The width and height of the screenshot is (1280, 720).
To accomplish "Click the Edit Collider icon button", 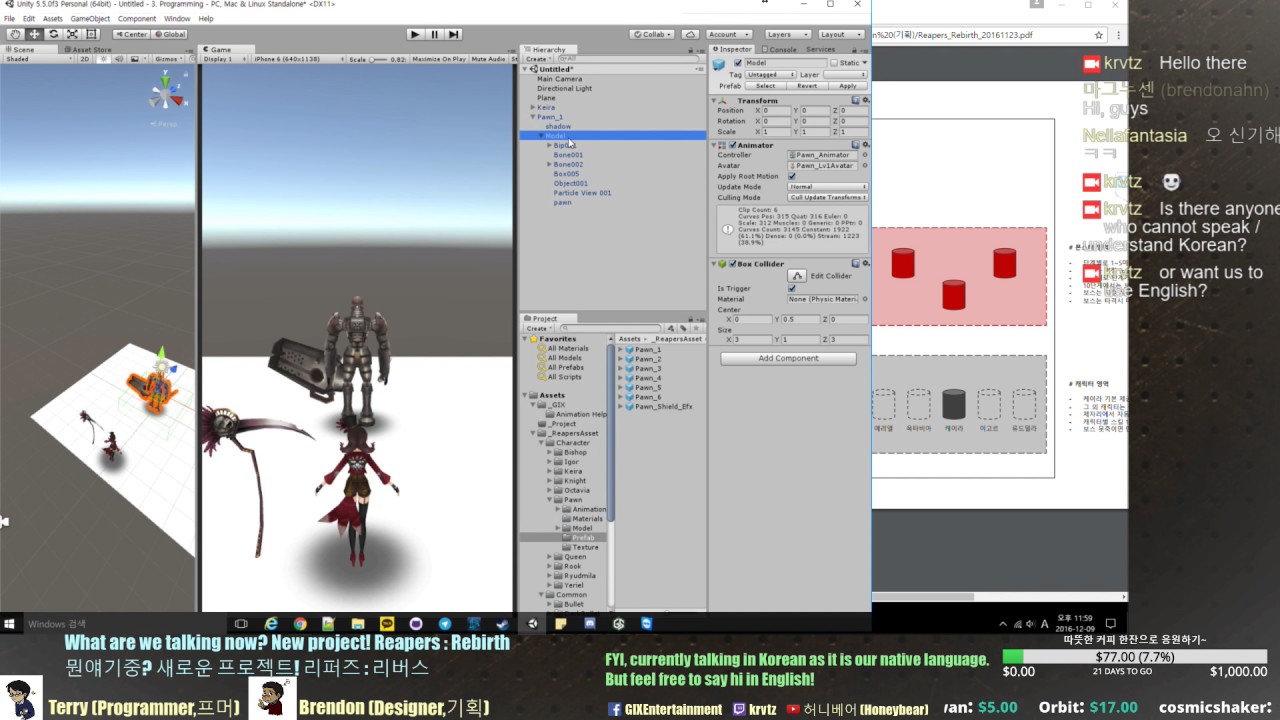I will (797, 276).
